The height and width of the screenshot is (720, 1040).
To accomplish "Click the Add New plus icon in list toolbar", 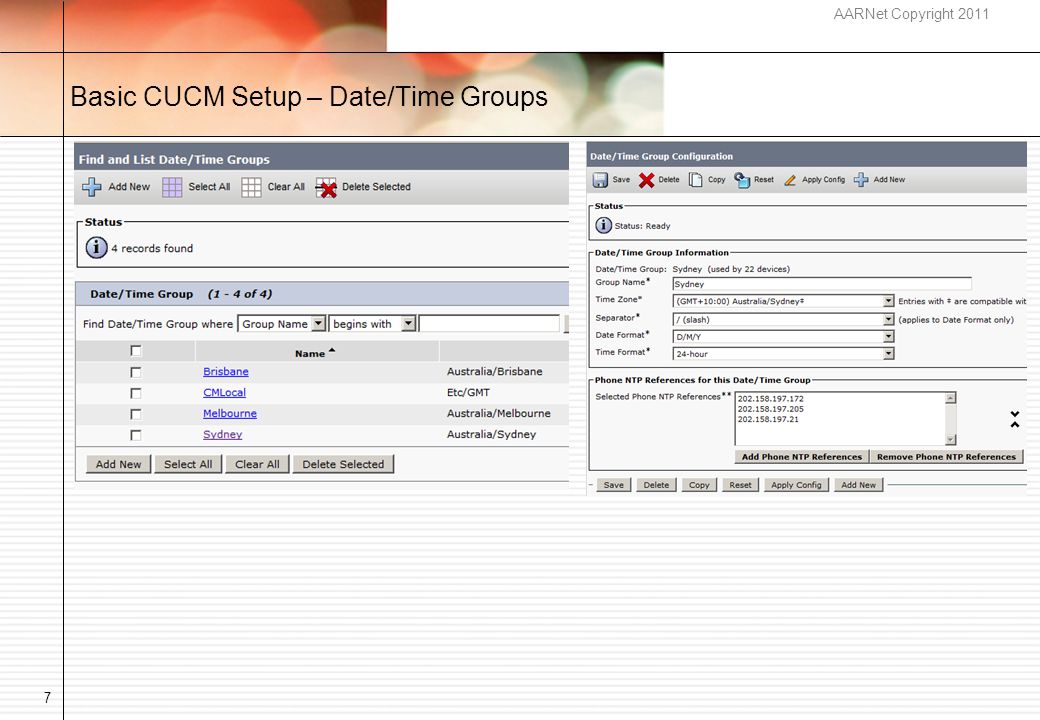I will tap(92, 187).
